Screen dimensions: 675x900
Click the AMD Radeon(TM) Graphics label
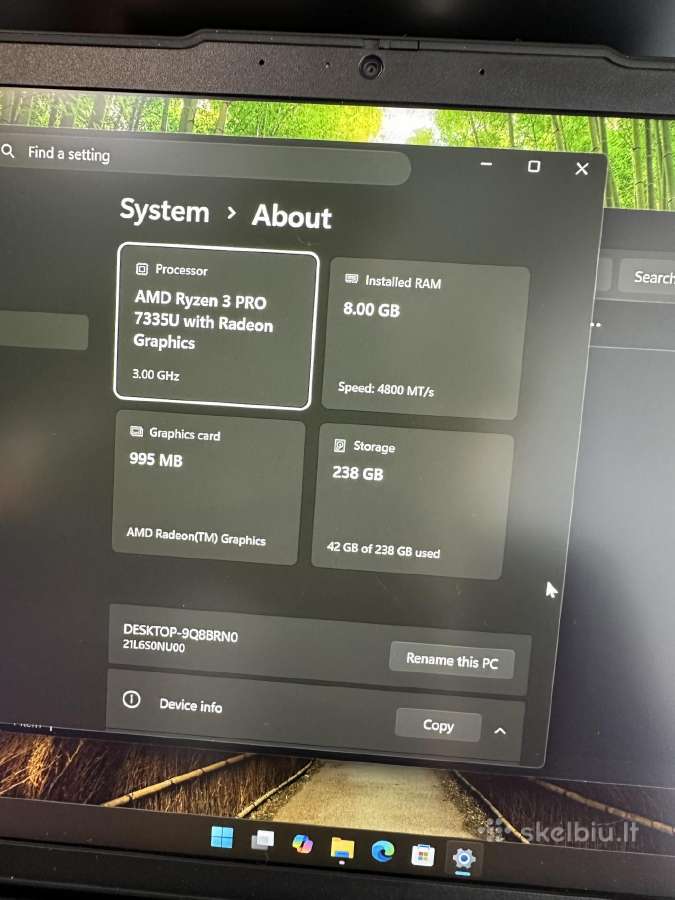tap(196, 536)
